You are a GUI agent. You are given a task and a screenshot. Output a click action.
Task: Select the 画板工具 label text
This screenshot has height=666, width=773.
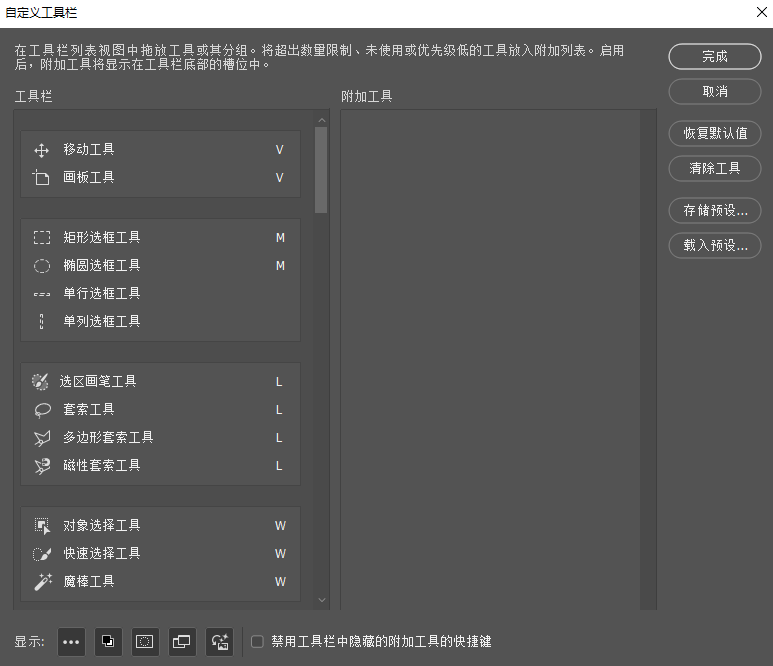click(89, 177)
